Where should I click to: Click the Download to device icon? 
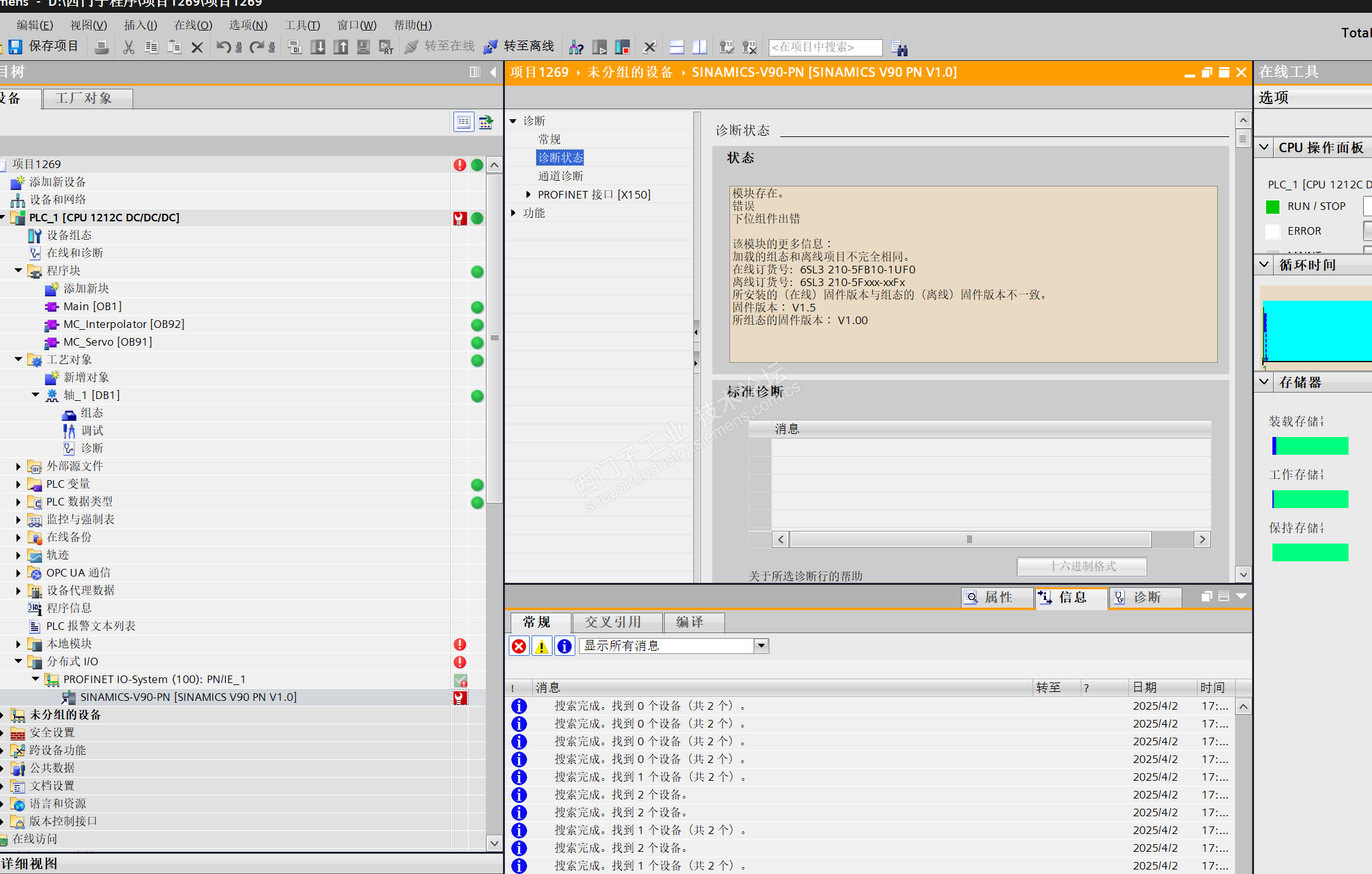(318, 47)
